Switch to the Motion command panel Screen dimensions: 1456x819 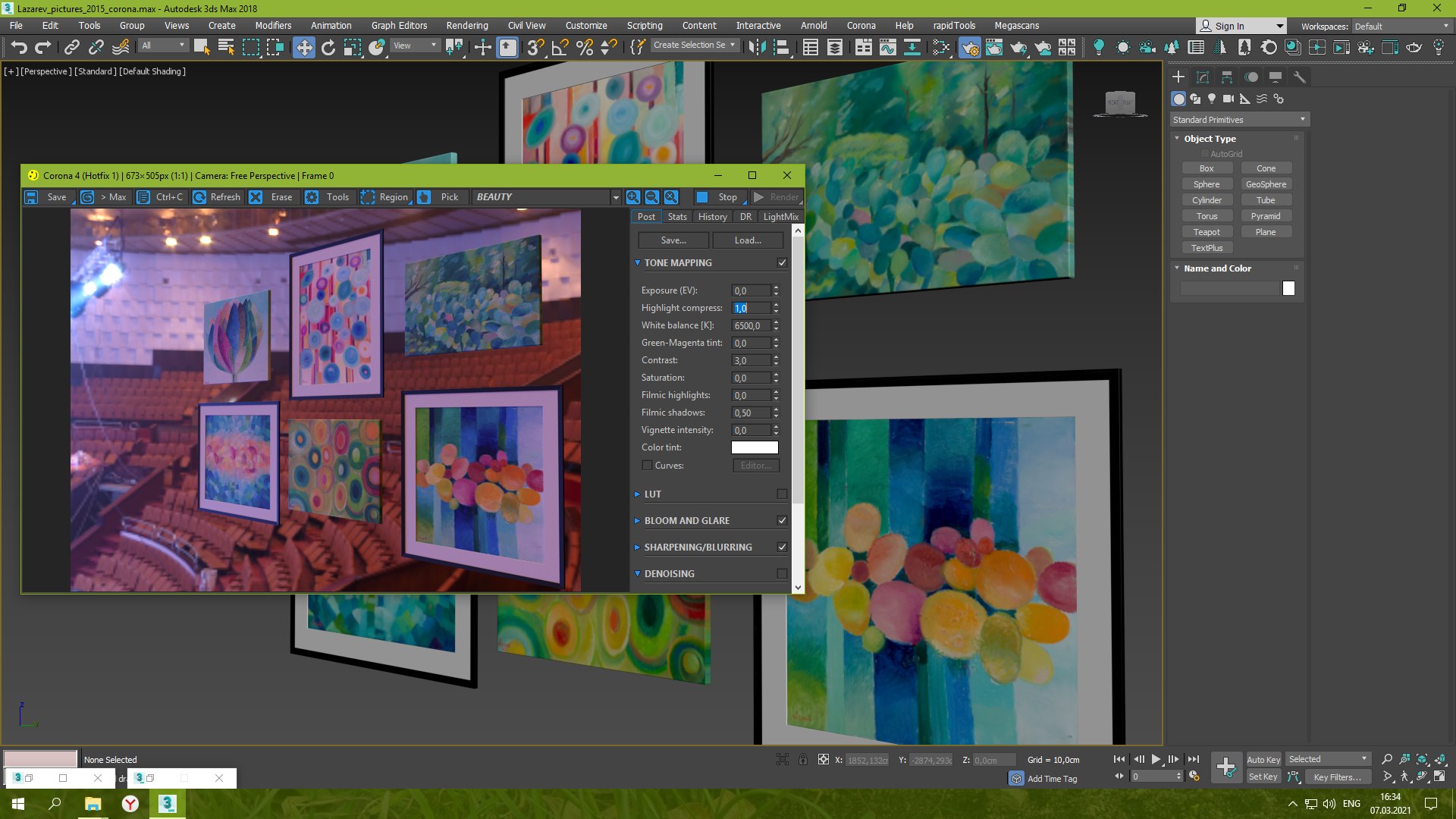click(1251, 77)
